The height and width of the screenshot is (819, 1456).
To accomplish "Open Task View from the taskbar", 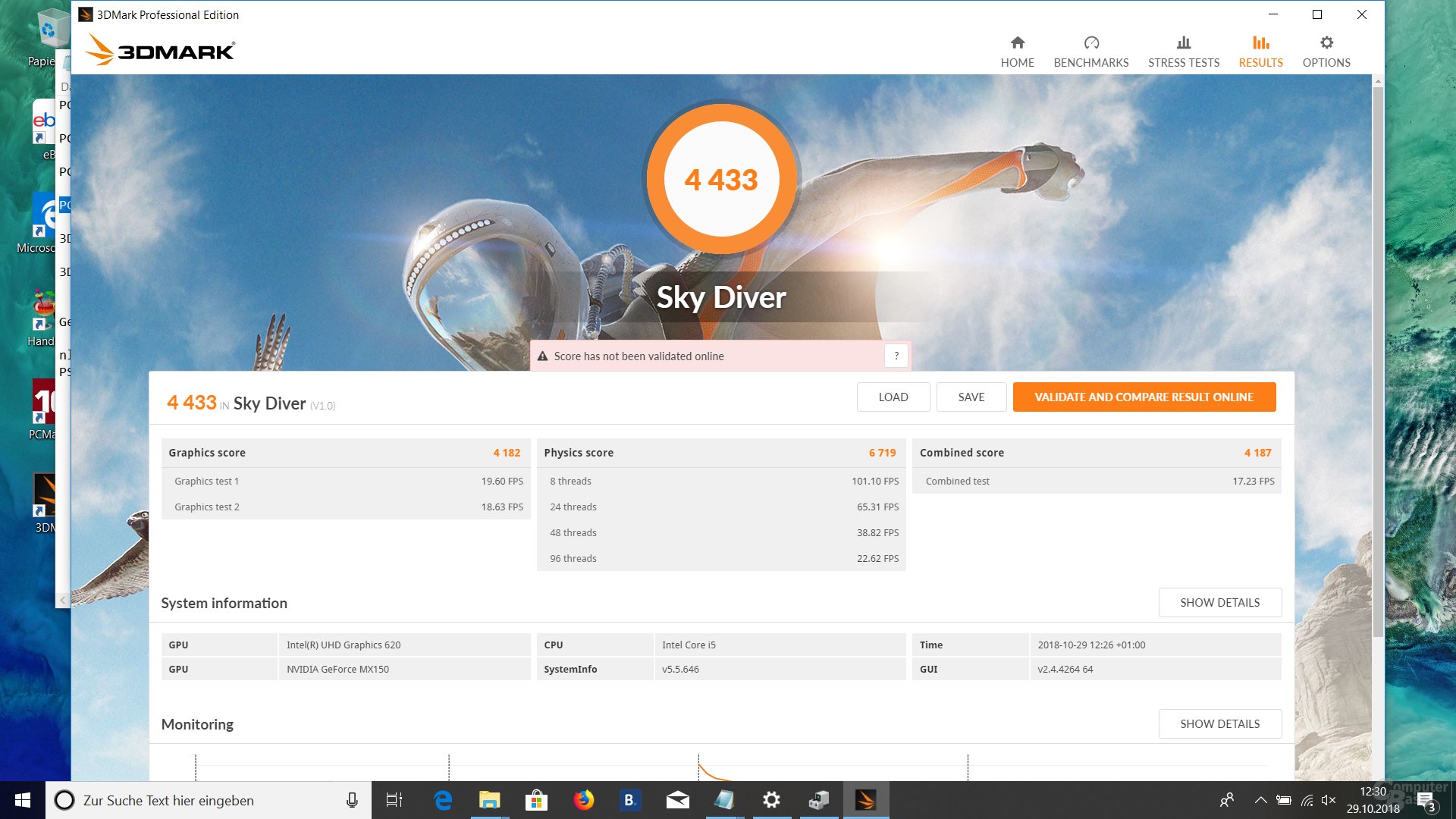I will click(394, 800).
